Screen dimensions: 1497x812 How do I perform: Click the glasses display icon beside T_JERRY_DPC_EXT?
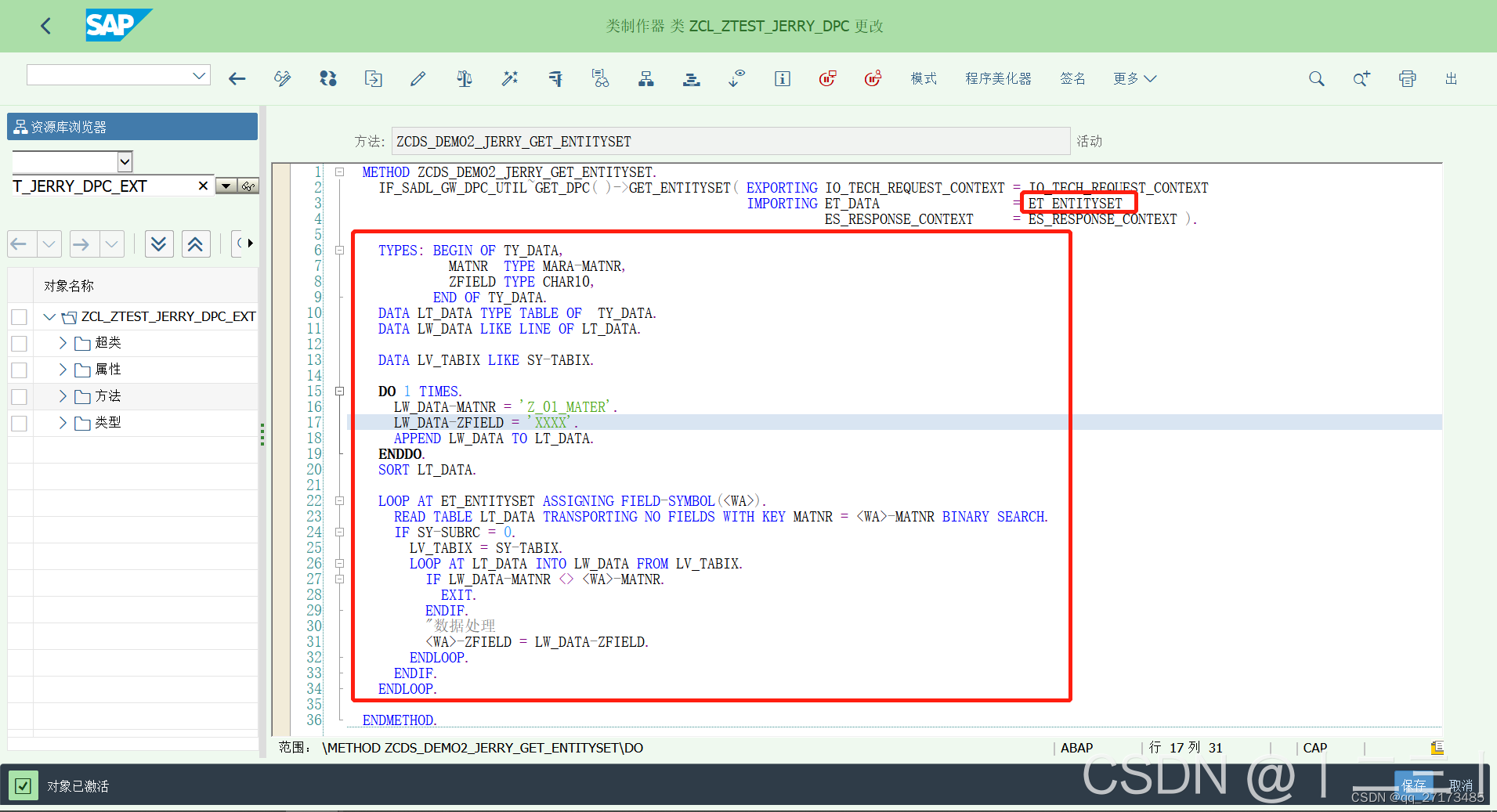[x=249, y=186]
